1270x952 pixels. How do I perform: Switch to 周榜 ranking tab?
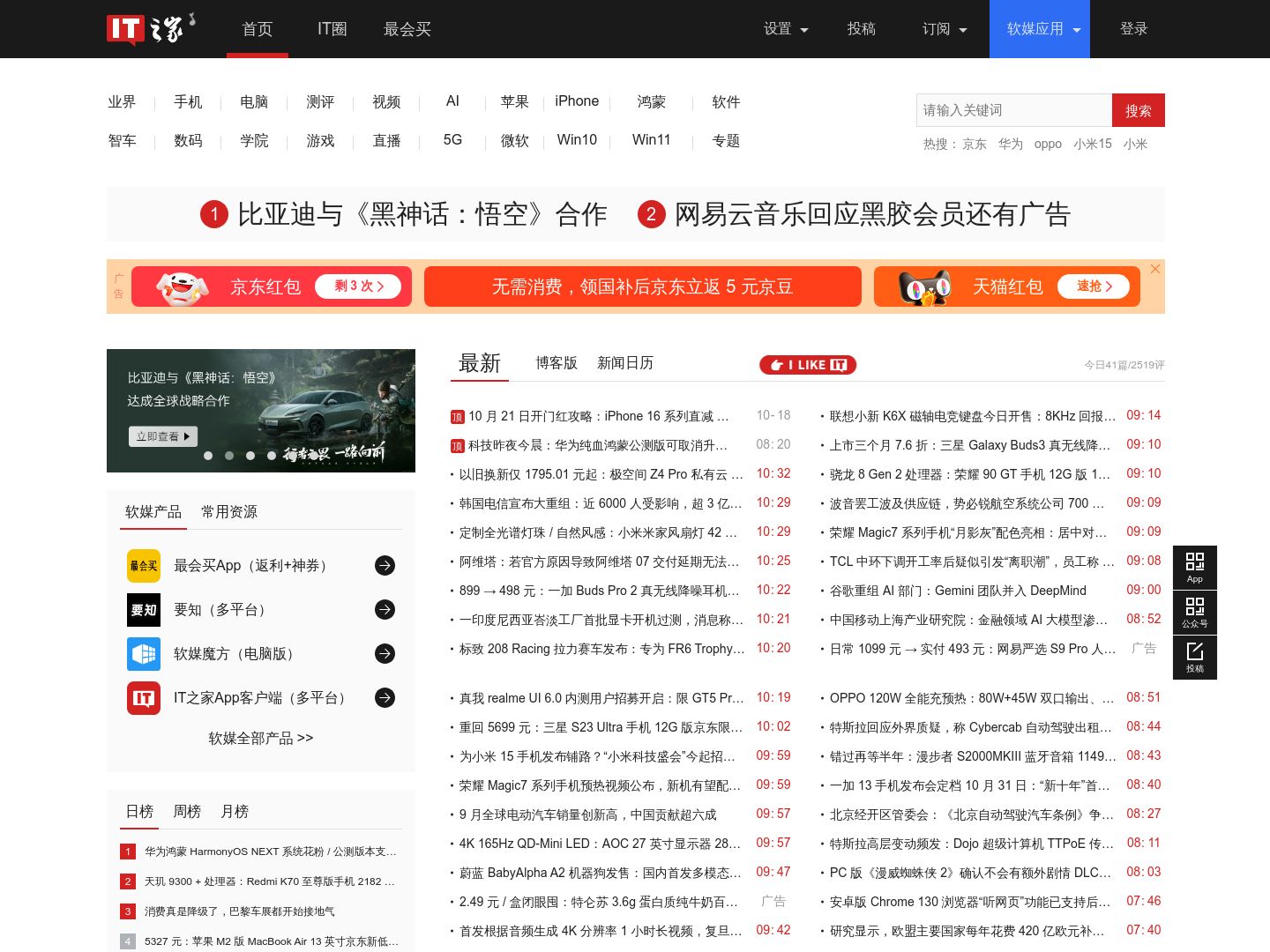coord(187,812)
